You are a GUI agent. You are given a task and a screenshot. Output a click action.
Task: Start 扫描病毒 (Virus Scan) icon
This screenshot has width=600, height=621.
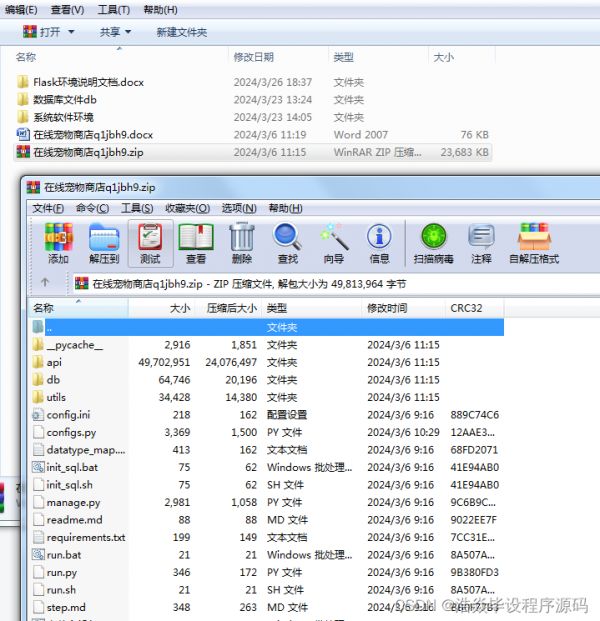433,244
